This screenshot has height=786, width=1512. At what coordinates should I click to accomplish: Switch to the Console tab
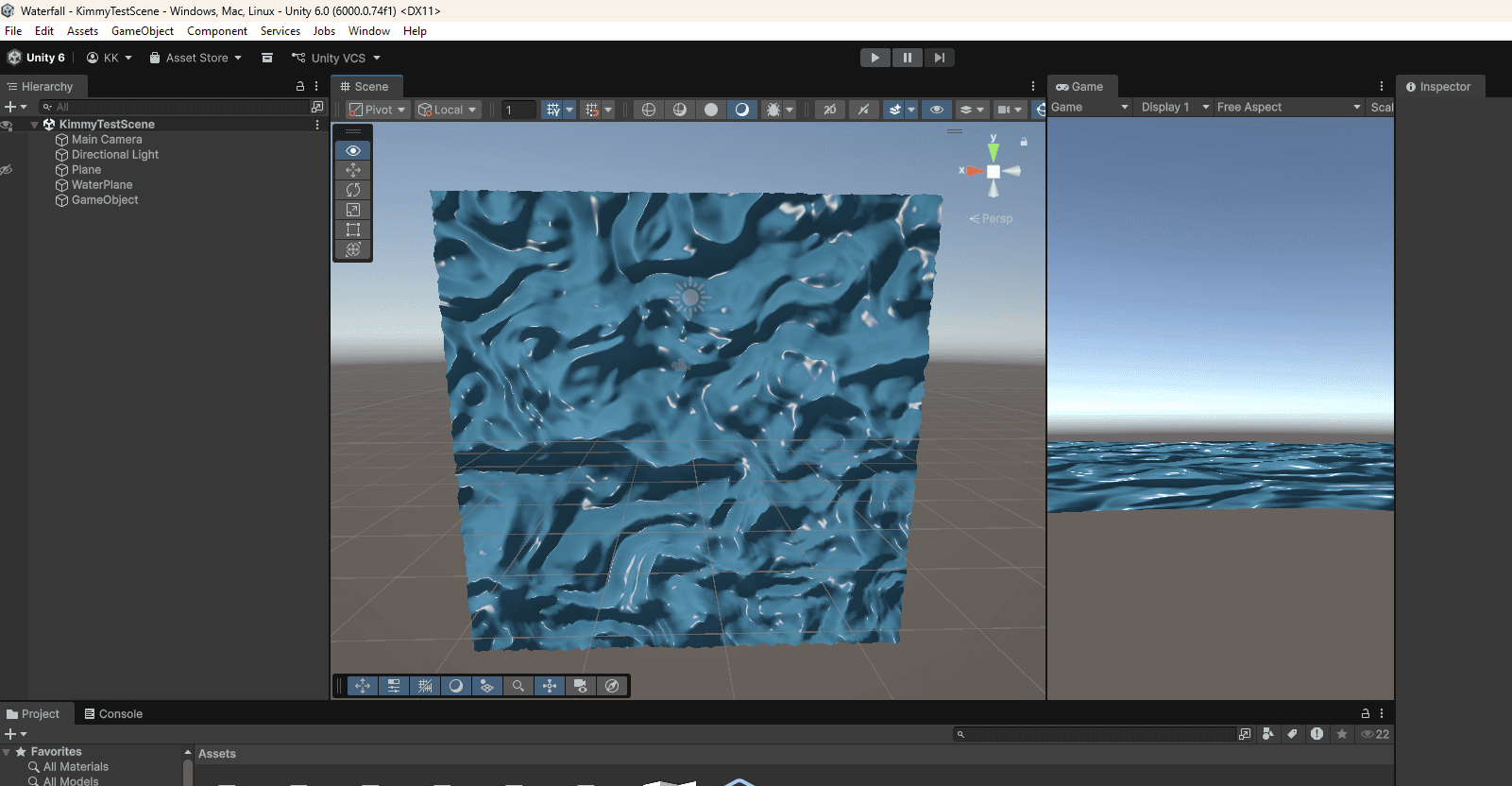point(113,714)
